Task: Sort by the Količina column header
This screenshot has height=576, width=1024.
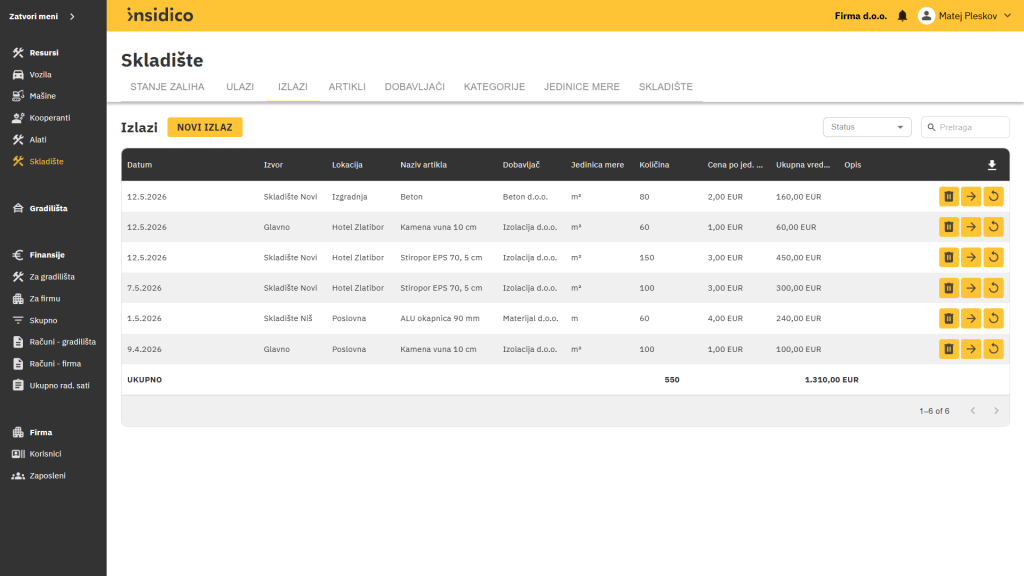Action: 654,165
